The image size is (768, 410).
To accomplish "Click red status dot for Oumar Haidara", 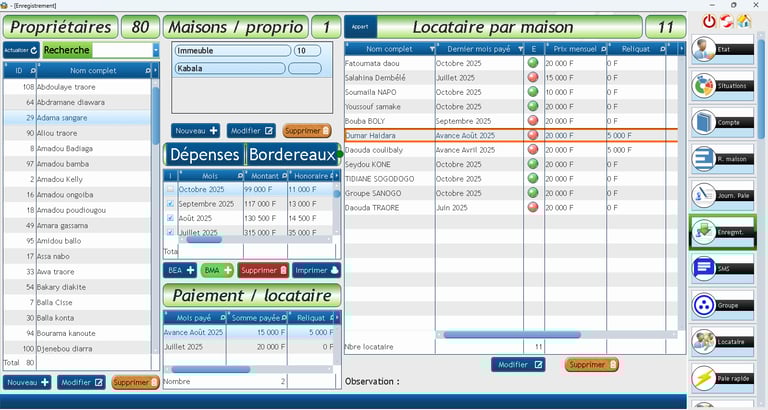I will [533, 135].
